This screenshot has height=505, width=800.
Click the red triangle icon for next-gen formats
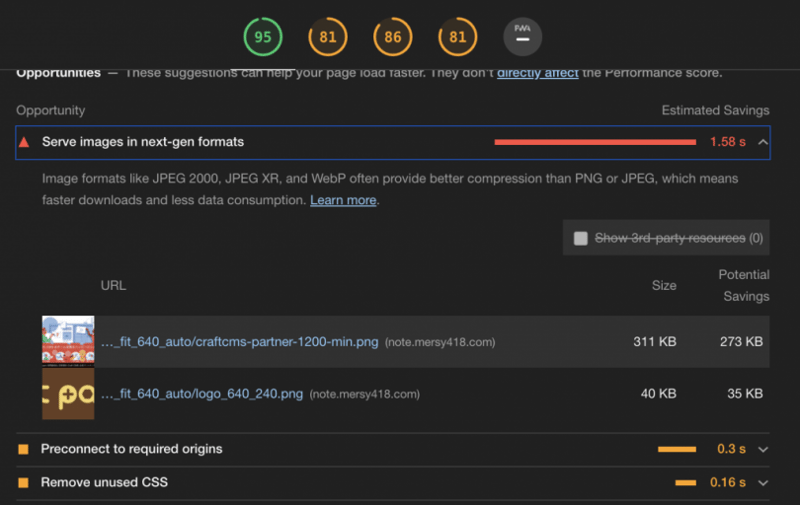[x=24, y=142]
